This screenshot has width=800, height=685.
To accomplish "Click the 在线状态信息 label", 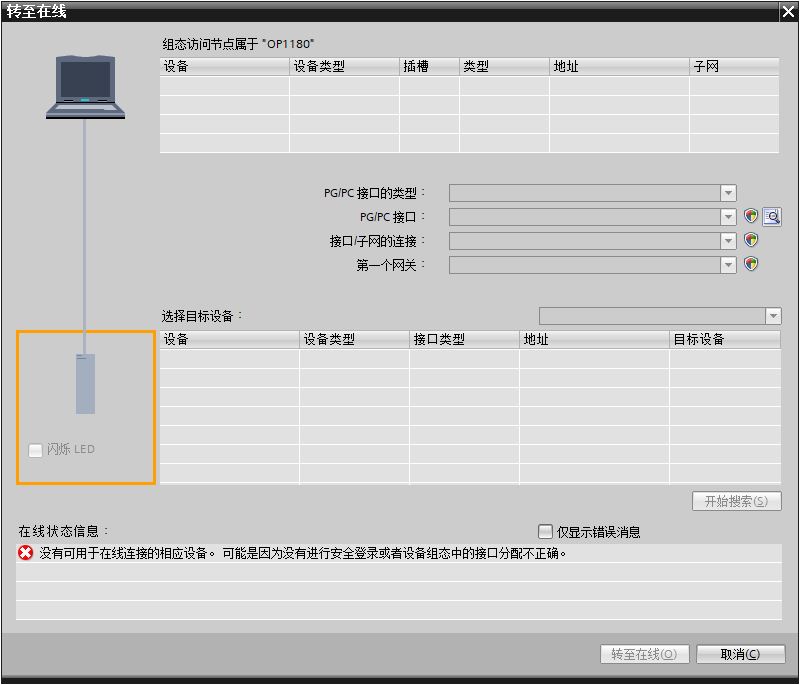I will pos(63,531).
